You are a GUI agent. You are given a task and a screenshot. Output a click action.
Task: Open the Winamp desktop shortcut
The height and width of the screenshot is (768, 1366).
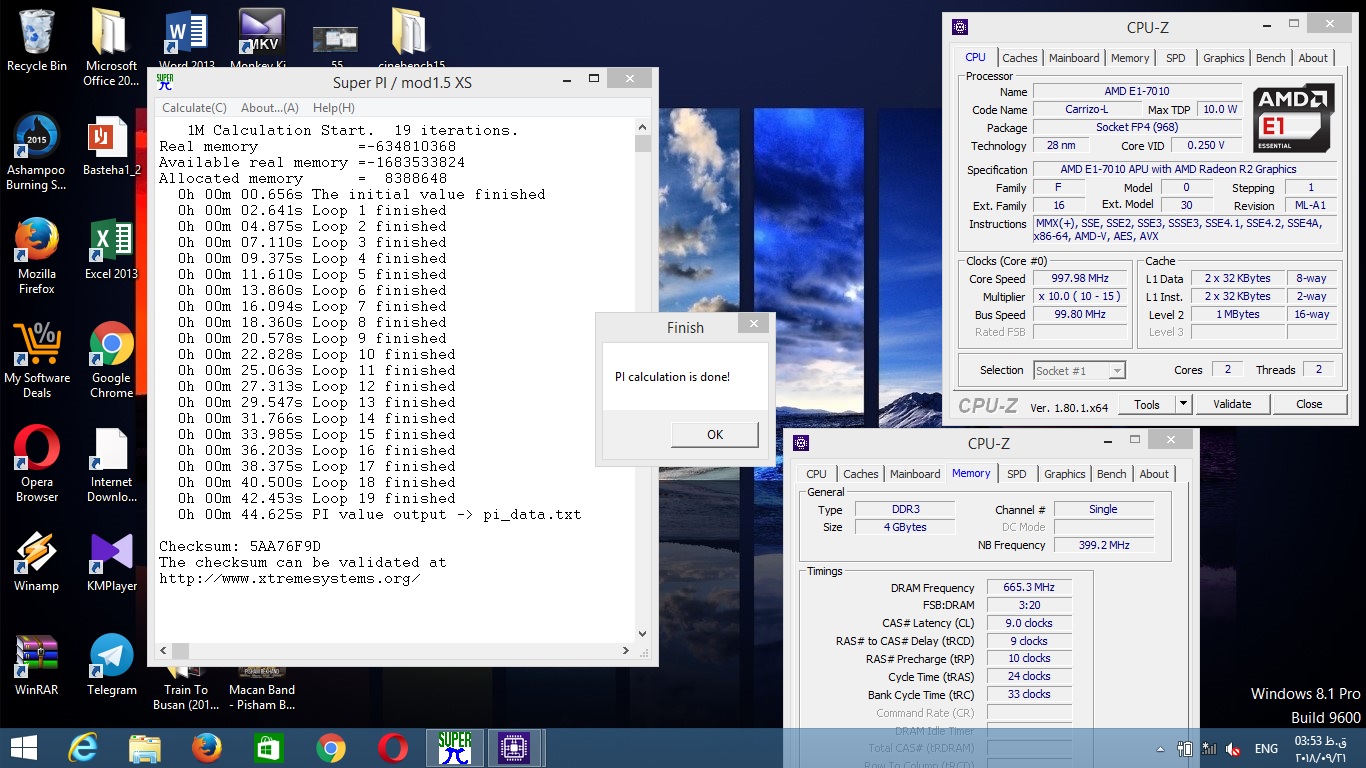click(x=37, y=561)
